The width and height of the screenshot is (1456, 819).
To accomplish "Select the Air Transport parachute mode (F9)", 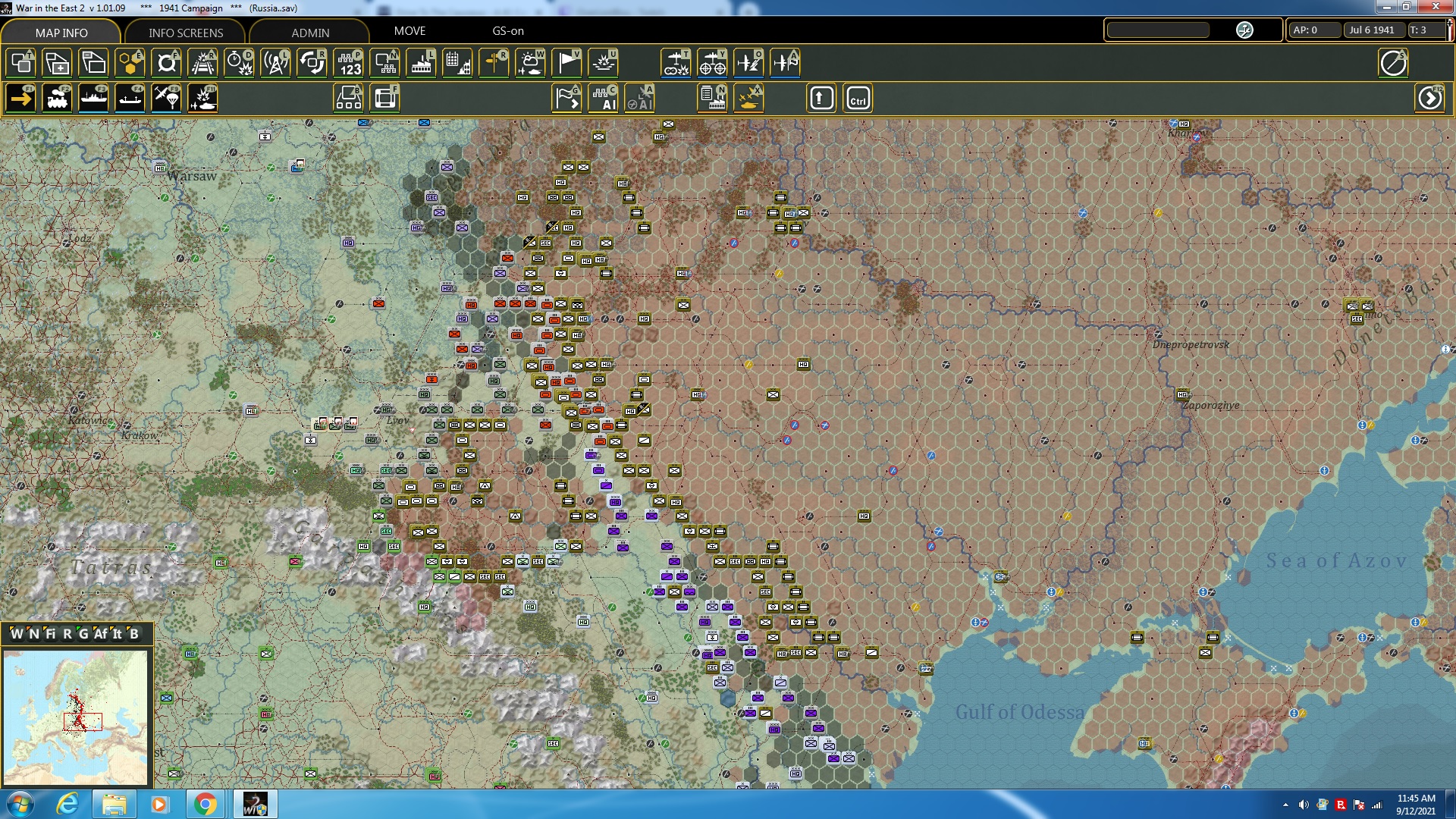I will pos(166,99).
